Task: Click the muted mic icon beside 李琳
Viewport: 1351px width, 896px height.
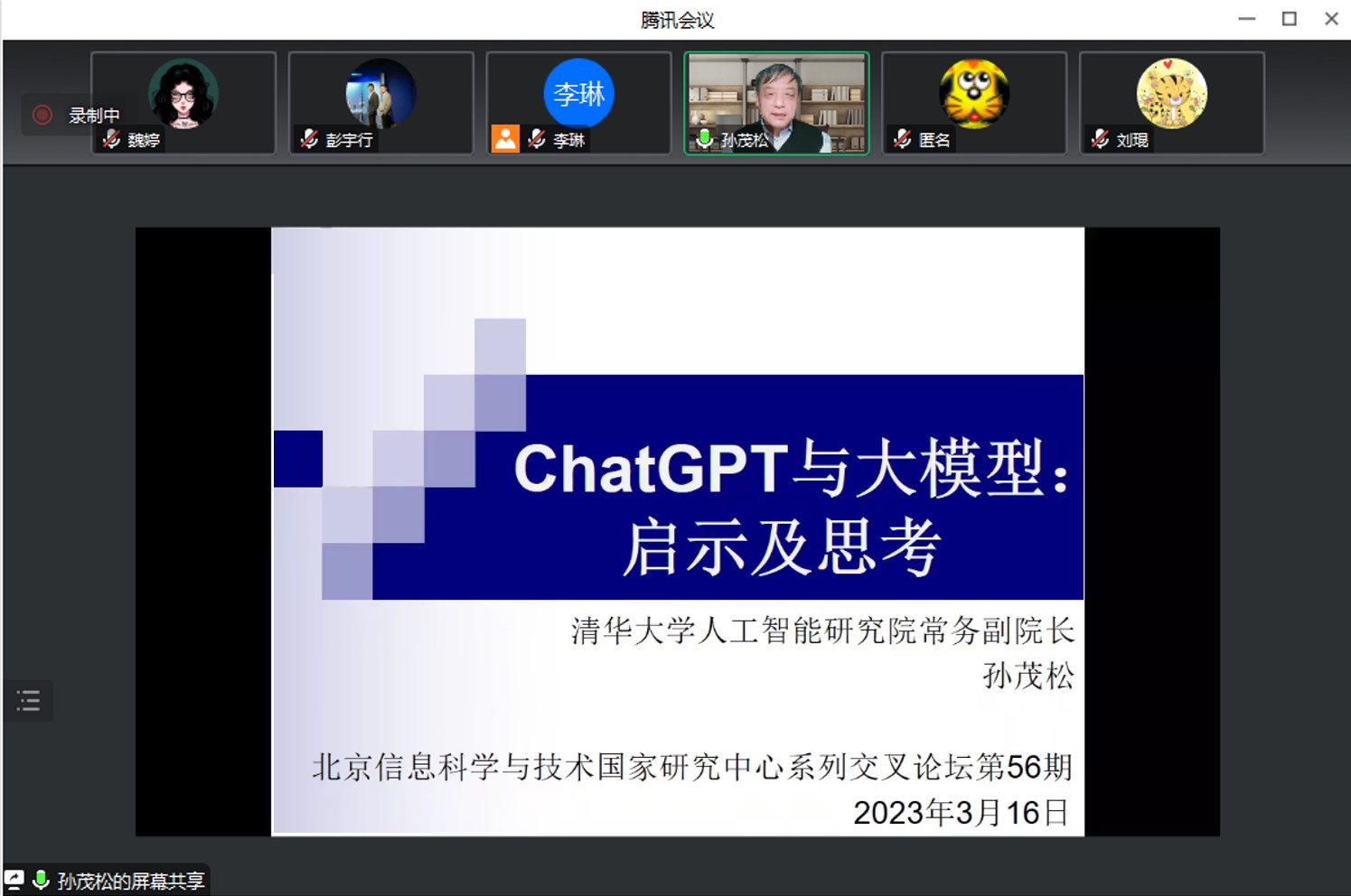Action: click(x=537, y=139)
